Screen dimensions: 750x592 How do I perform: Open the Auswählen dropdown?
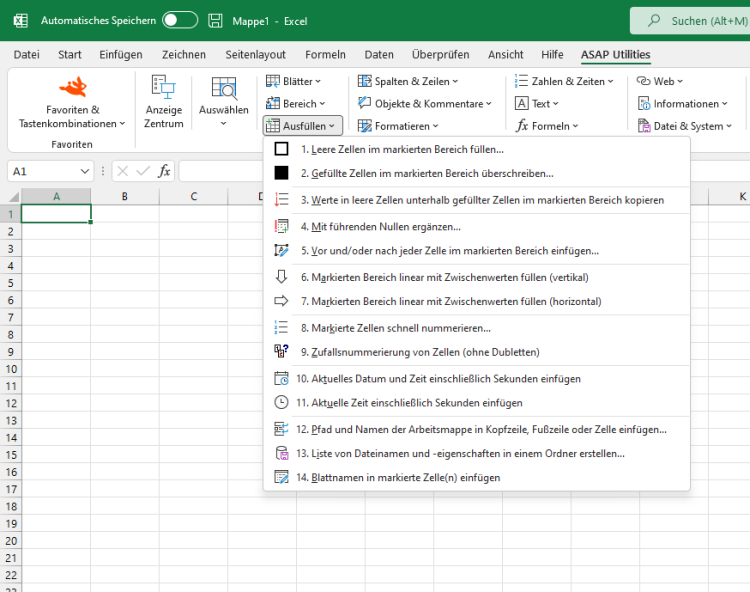tap(223, 102)
